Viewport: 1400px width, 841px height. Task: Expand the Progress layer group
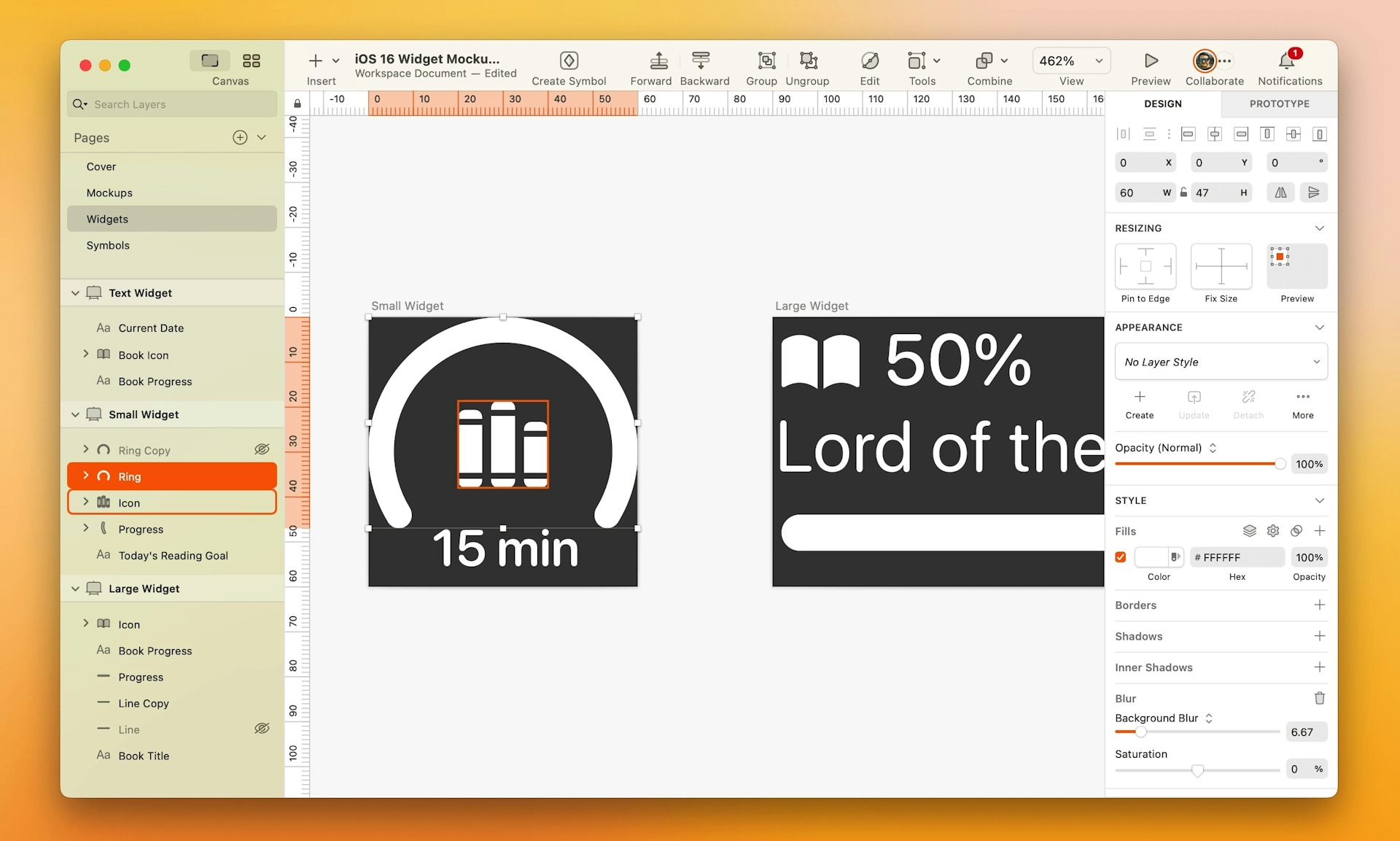coord(85,528)
